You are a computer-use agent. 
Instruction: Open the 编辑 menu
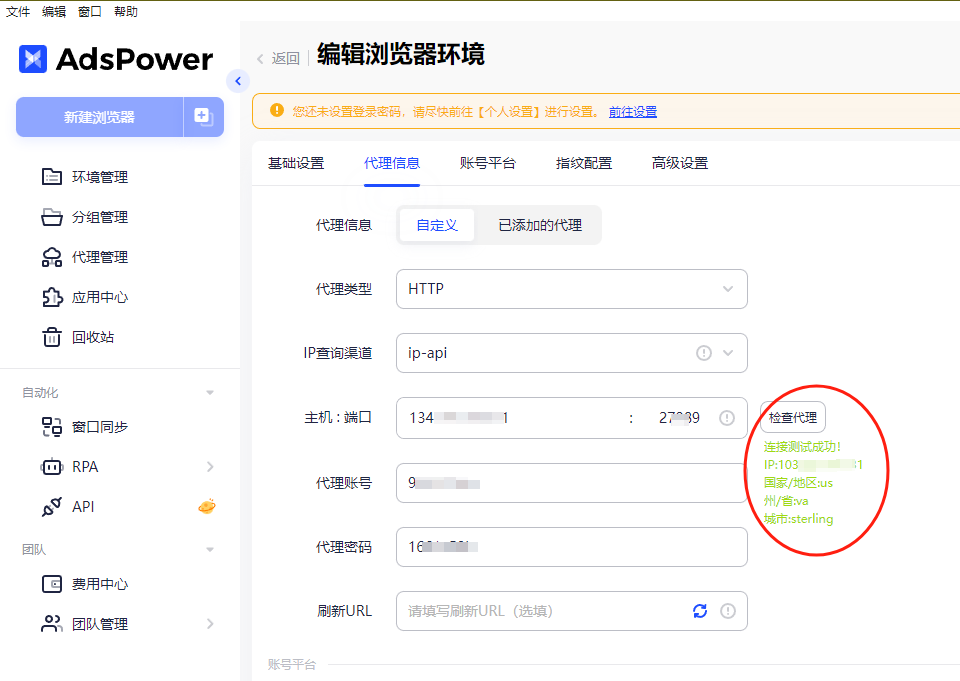(x=54, y=11)
